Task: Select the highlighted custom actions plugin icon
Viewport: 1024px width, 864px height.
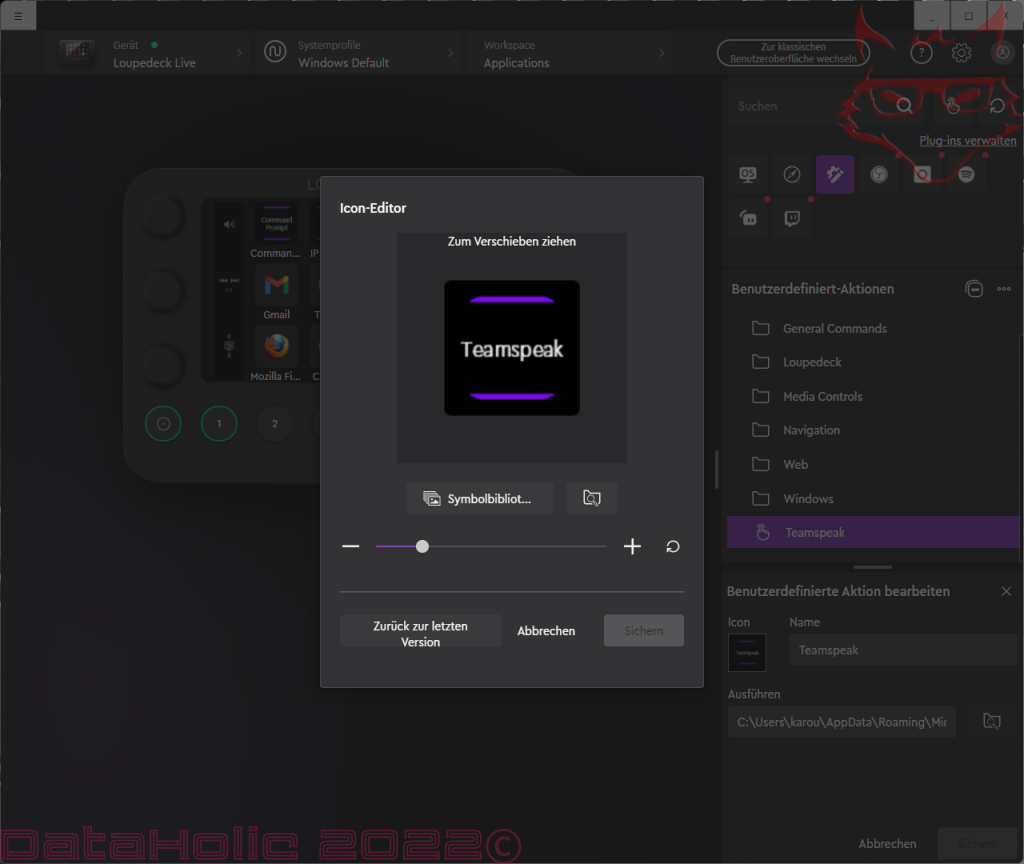Action: tap(835, 174)
